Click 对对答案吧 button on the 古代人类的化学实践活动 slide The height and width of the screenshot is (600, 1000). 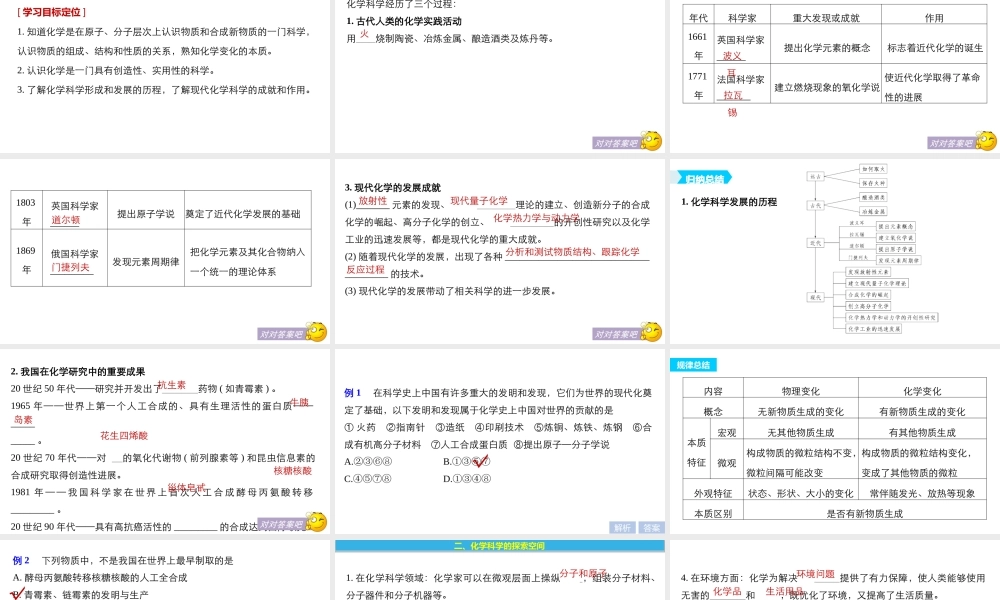tap(616, 143)
